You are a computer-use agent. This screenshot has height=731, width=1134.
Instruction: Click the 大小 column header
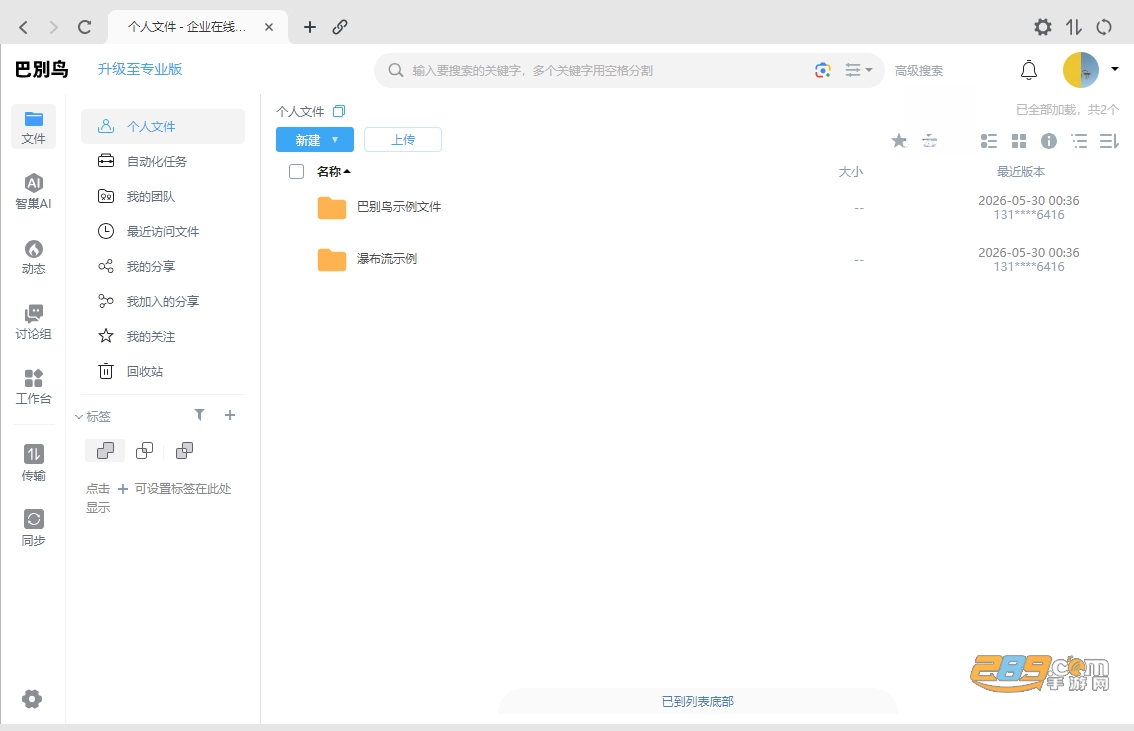click(850, 172)
